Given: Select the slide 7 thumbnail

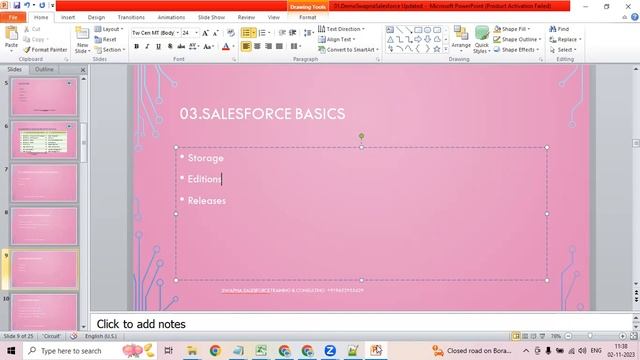Looking at the screenshot, I should coord(44,183).
